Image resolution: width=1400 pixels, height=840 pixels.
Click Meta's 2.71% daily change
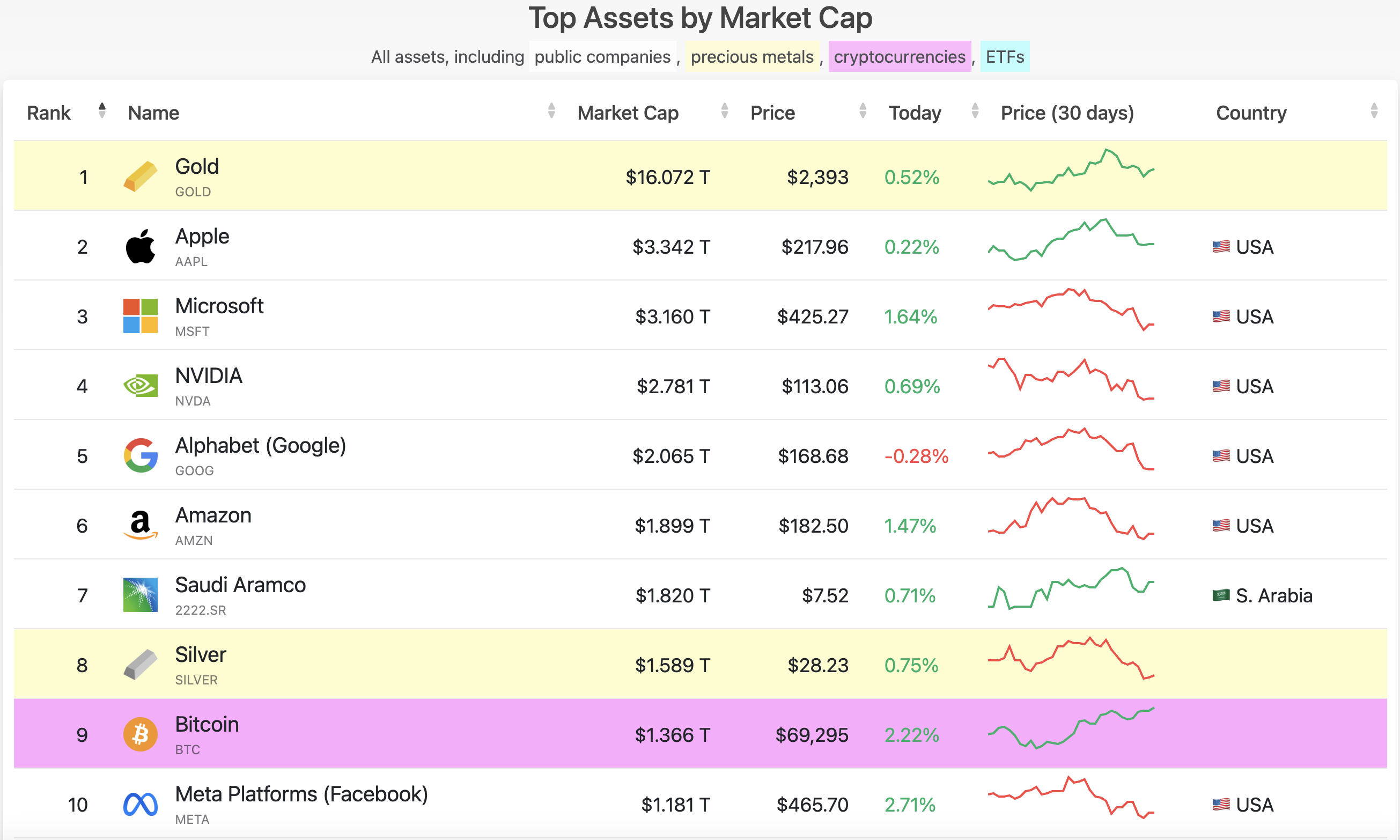tap(910, 805)
